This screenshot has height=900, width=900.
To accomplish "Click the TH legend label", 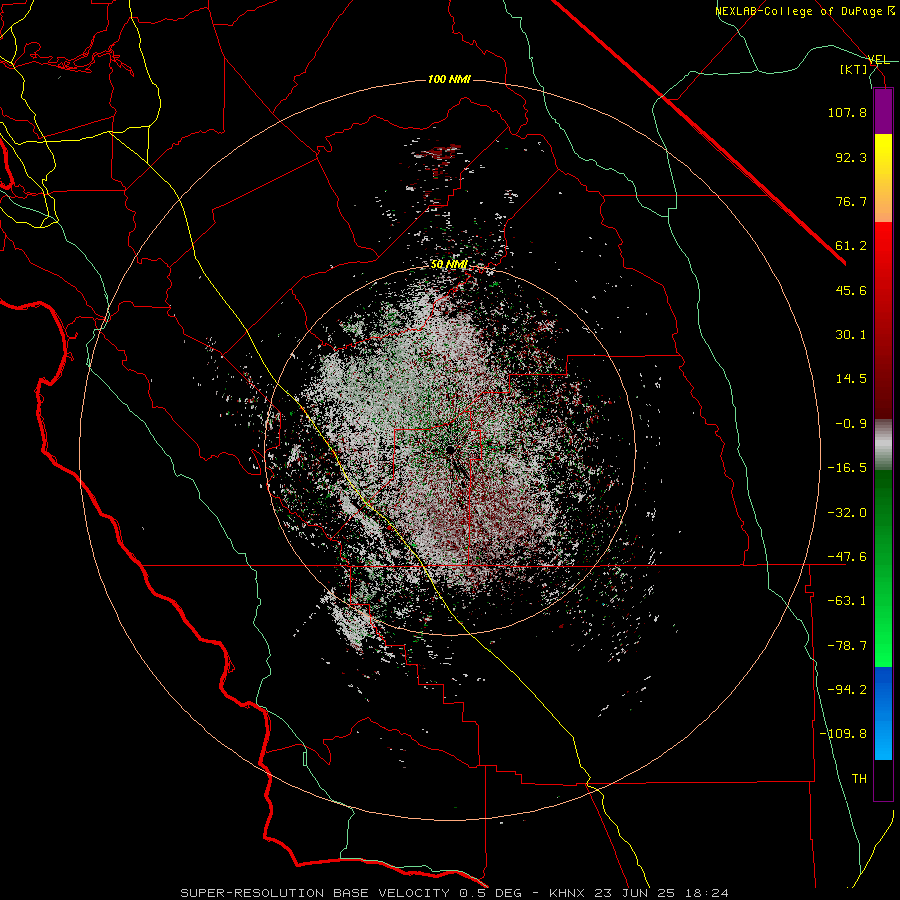I will pos(859,779).
